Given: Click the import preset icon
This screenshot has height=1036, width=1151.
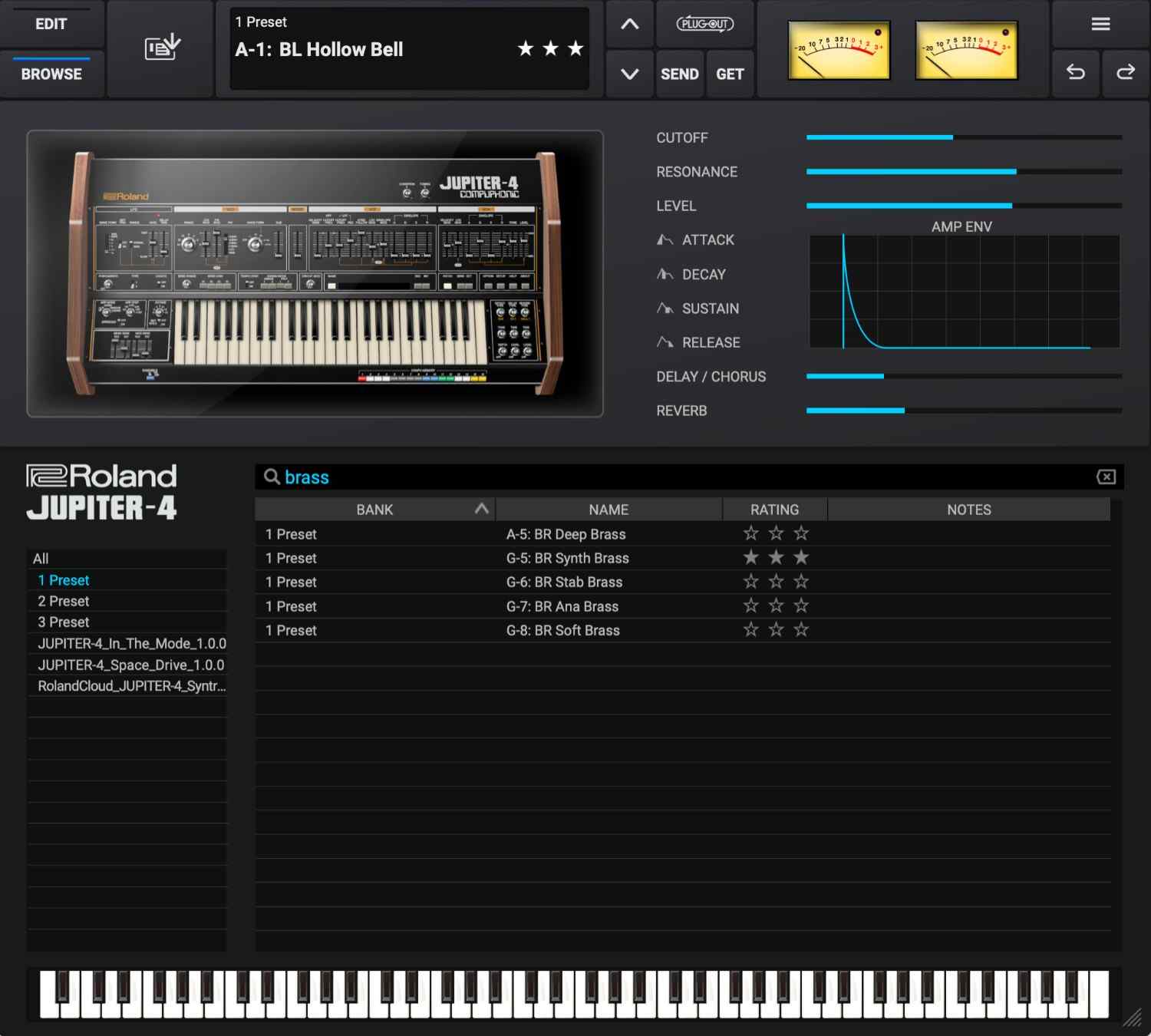Looking at the screenshot, I should (162, 48).
